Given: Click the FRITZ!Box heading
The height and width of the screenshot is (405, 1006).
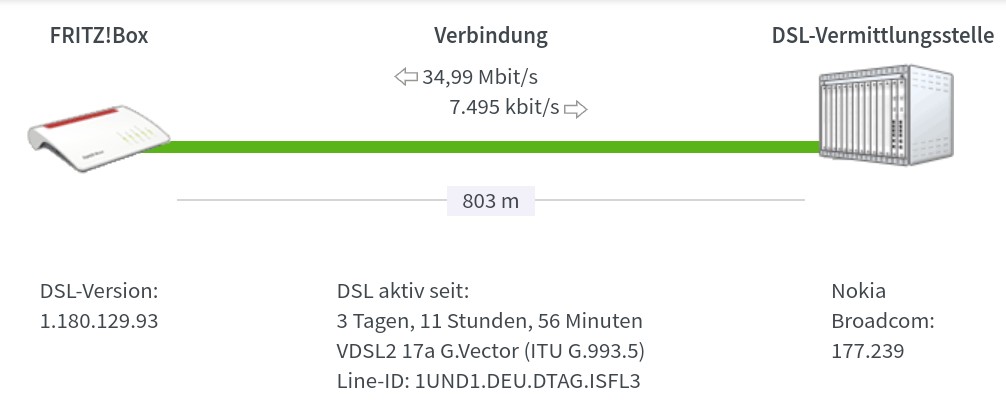Looking at the screenshot, I should [99, 36].
